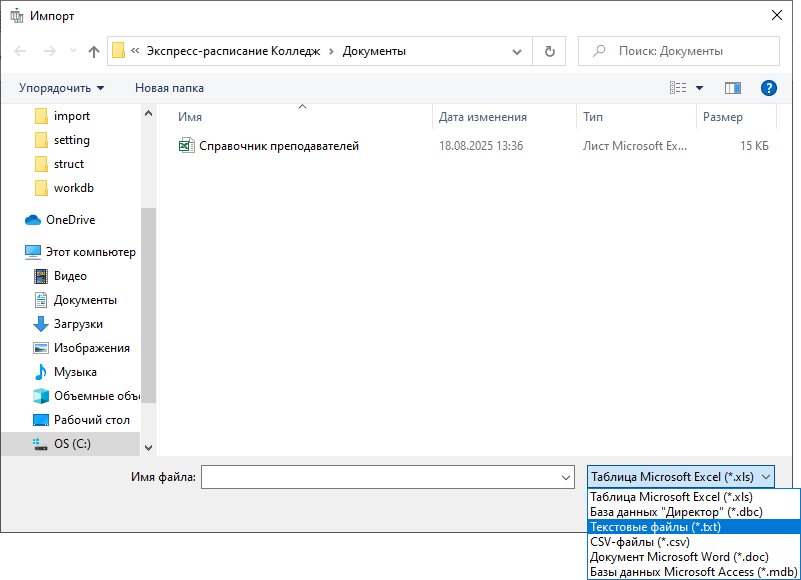Click the Новая папка button
Screen dimensions: 801x580
click(x=169, y=88)
